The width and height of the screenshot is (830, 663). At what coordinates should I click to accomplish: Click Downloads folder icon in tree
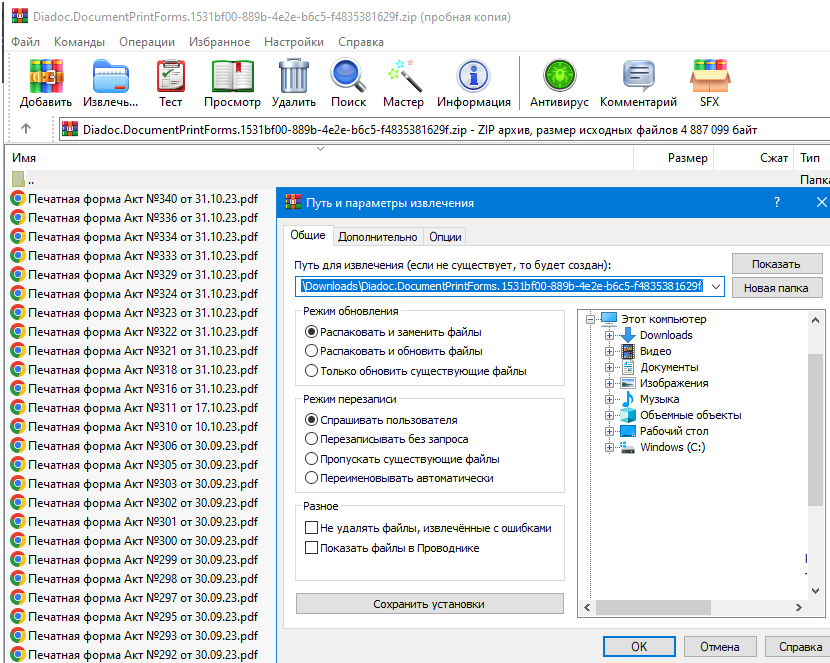[x=628, y=335]
